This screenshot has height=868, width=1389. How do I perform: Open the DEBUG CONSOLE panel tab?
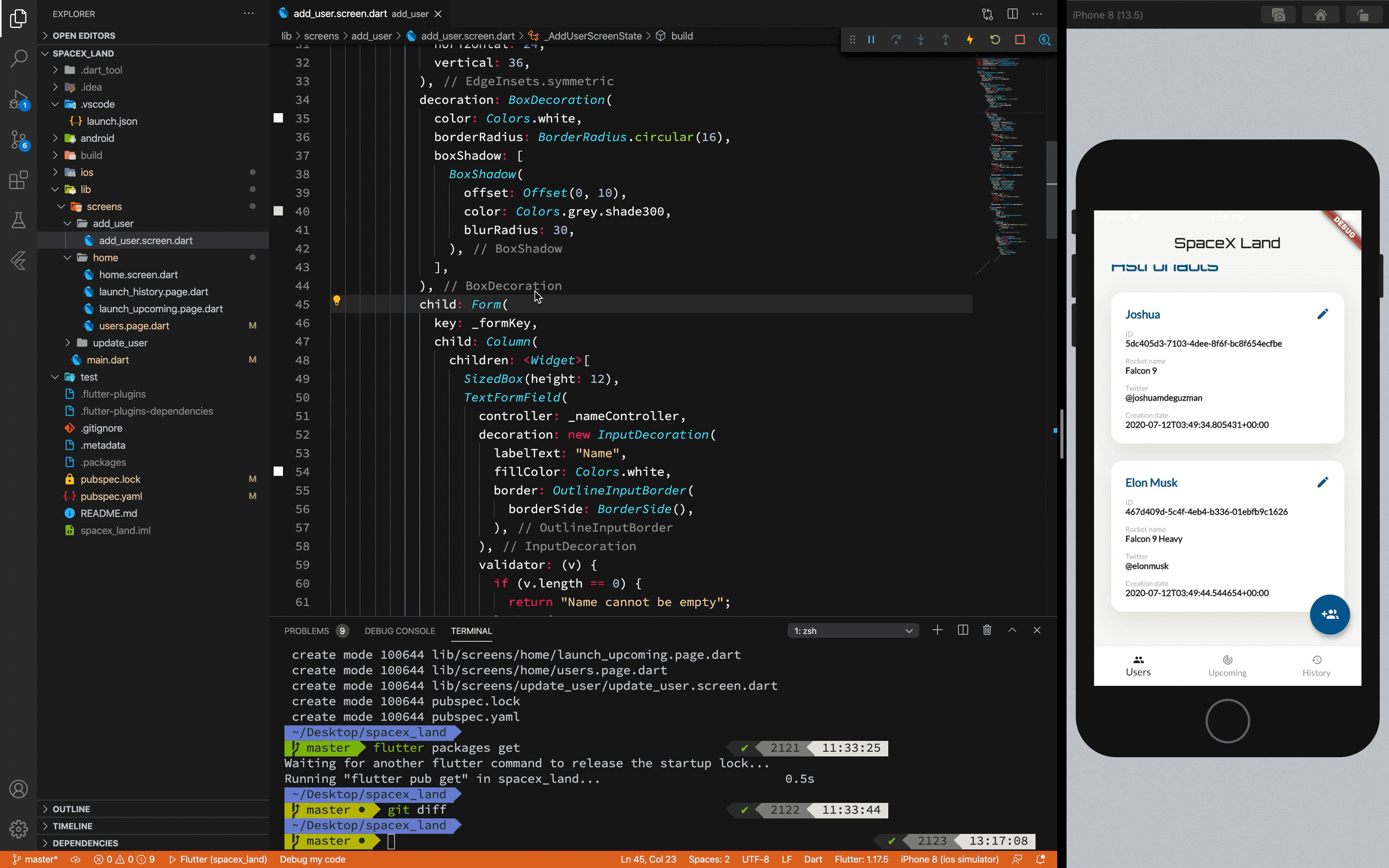click(x=400, y=631)
